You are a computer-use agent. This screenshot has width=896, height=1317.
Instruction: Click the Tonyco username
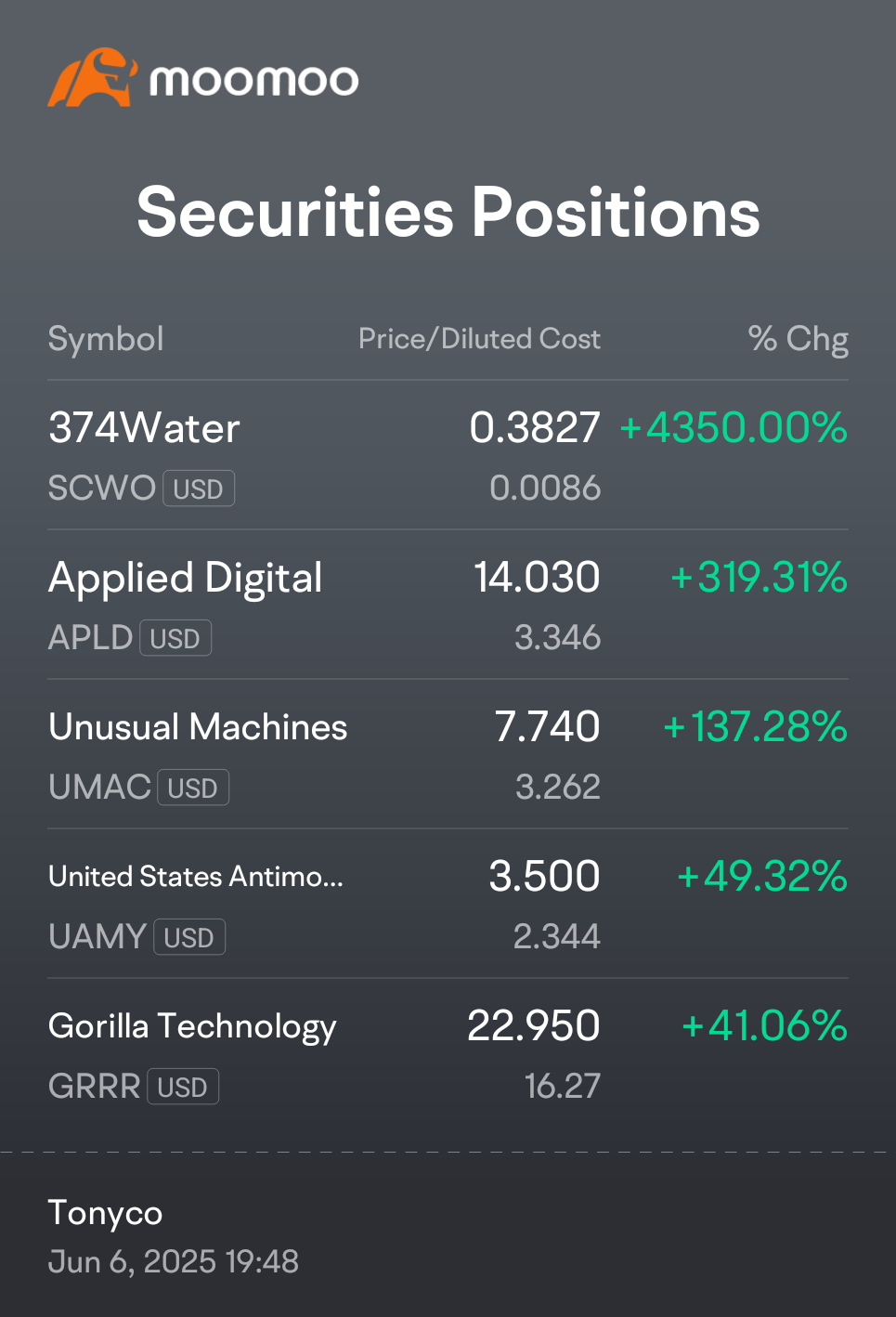click(x=105, y=1213)
